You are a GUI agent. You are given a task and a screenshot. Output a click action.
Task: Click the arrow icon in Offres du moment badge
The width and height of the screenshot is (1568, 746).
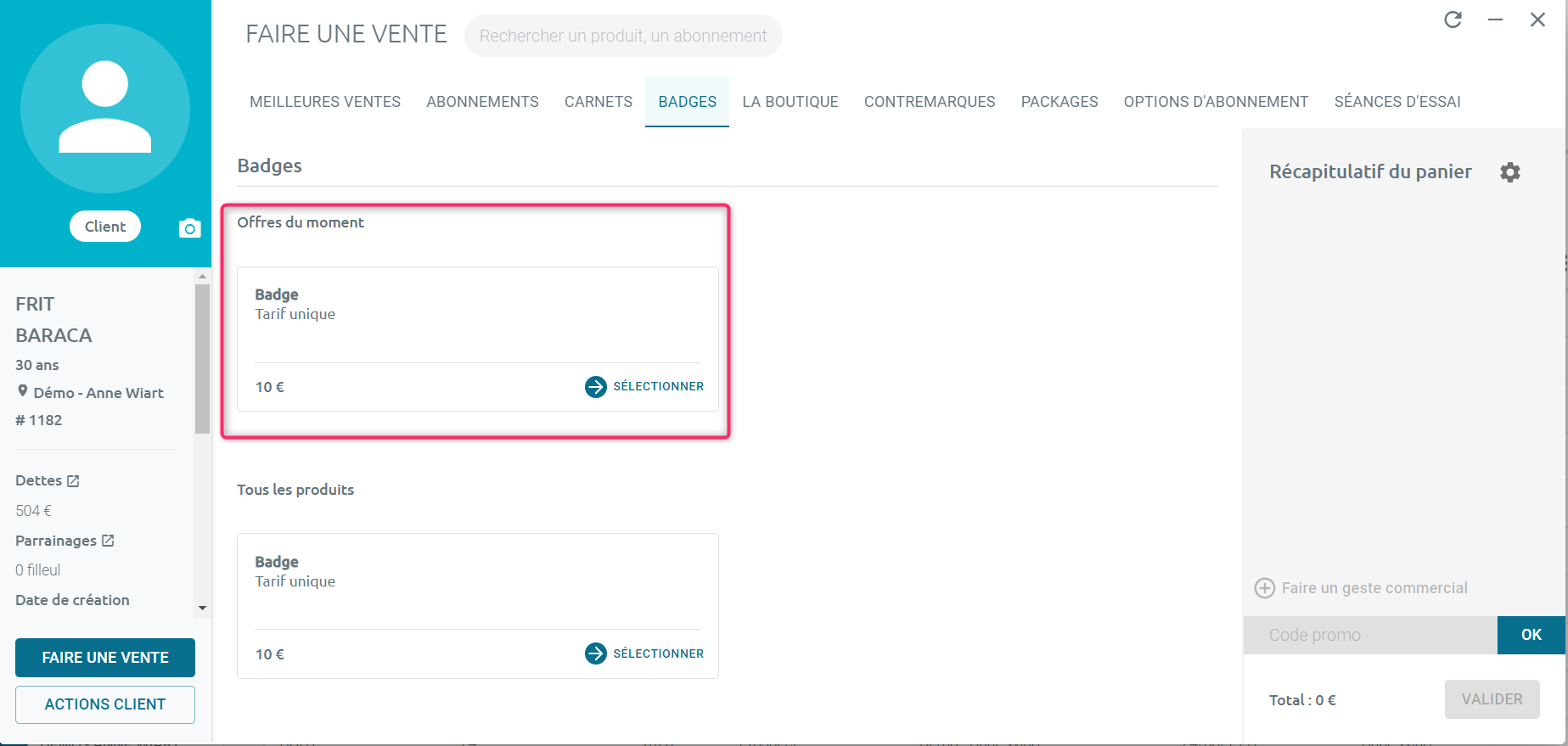click(596, 387)
